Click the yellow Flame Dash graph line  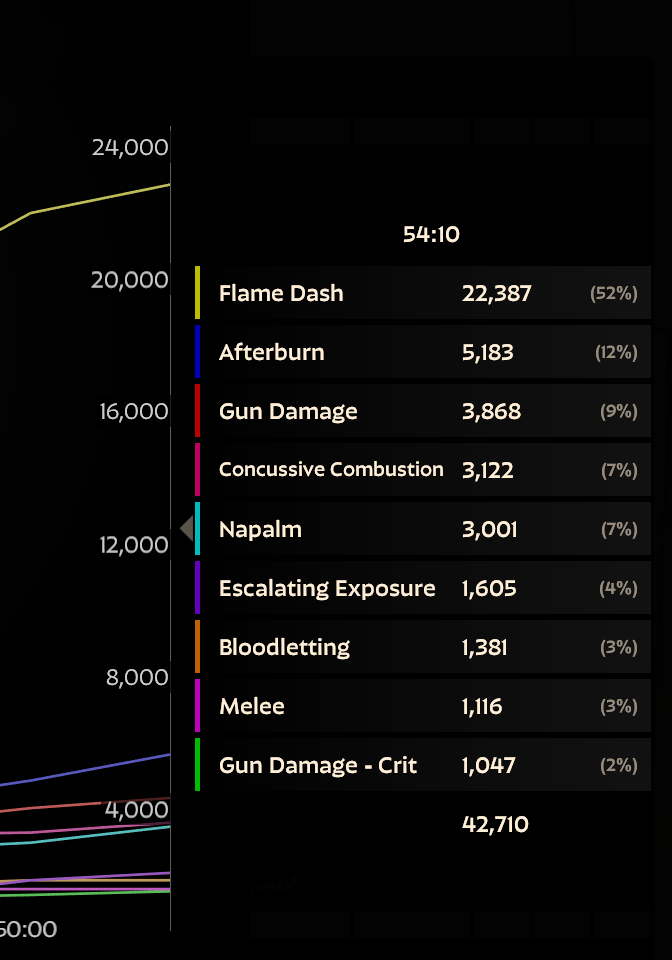(86, 202)
